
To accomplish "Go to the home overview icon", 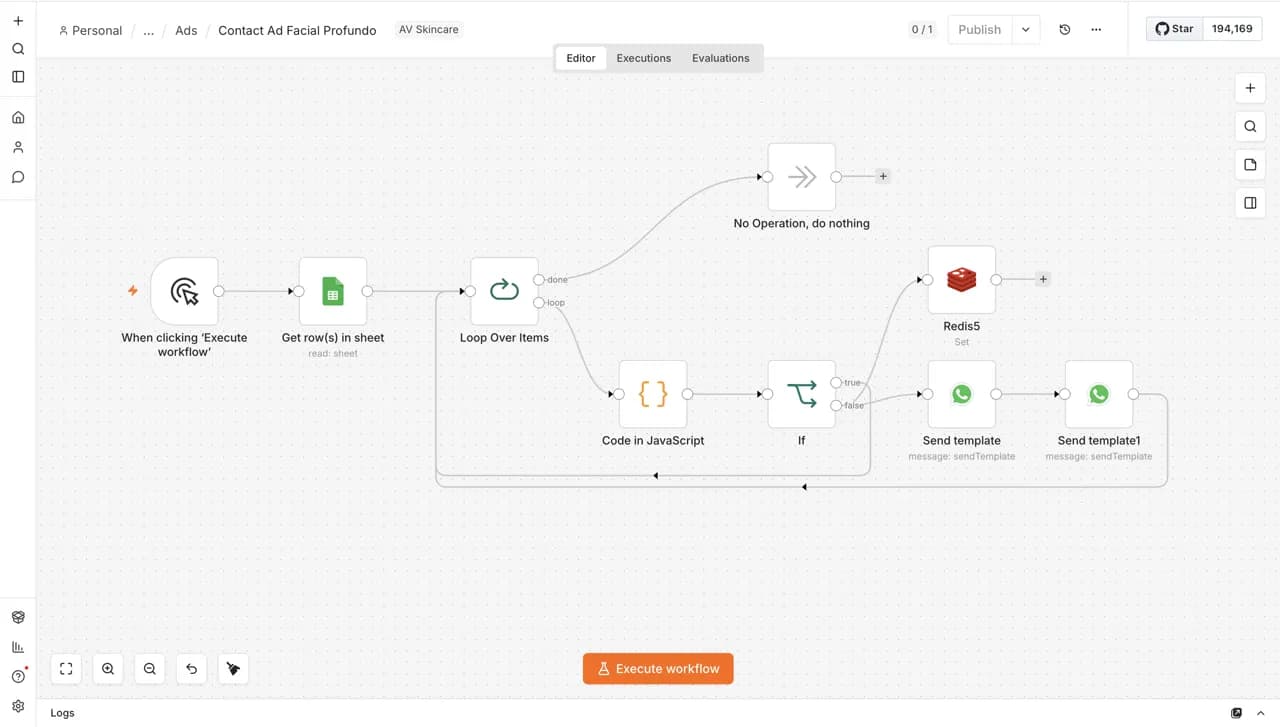I will (18, 117).
